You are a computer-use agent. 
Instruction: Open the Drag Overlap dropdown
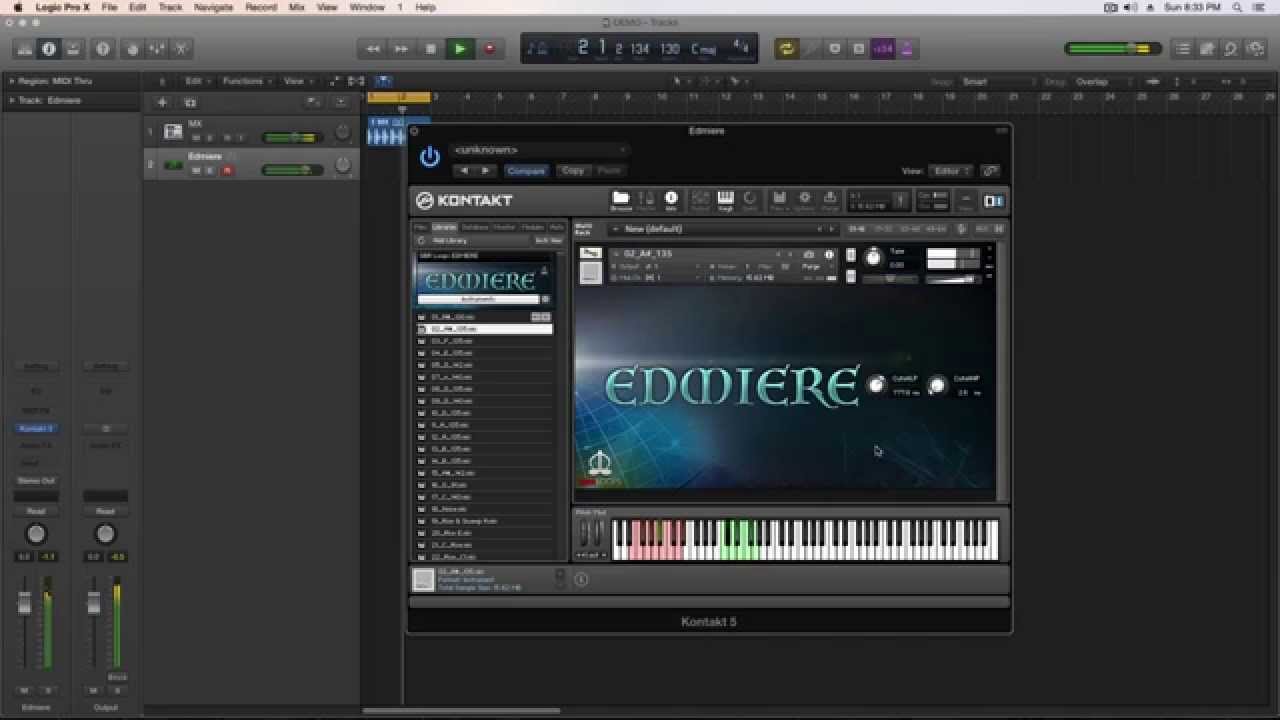point(1106,82)
